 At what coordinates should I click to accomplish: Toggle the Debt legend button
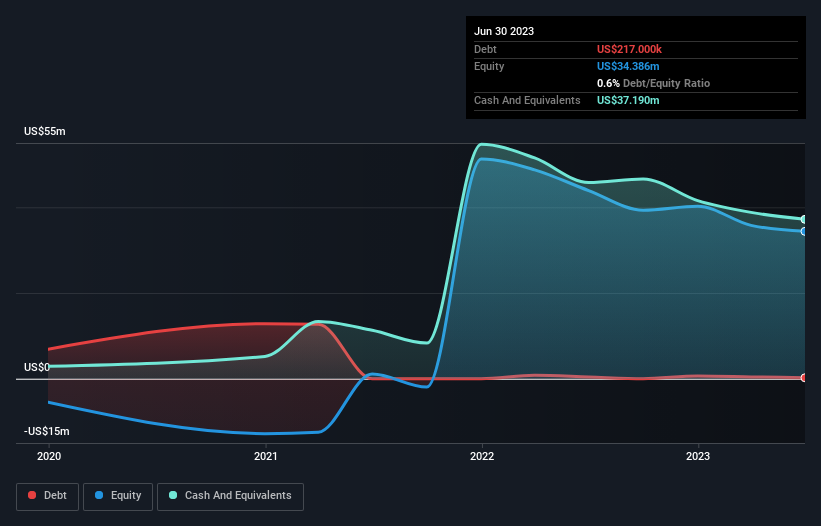click(x=48, y=496)
